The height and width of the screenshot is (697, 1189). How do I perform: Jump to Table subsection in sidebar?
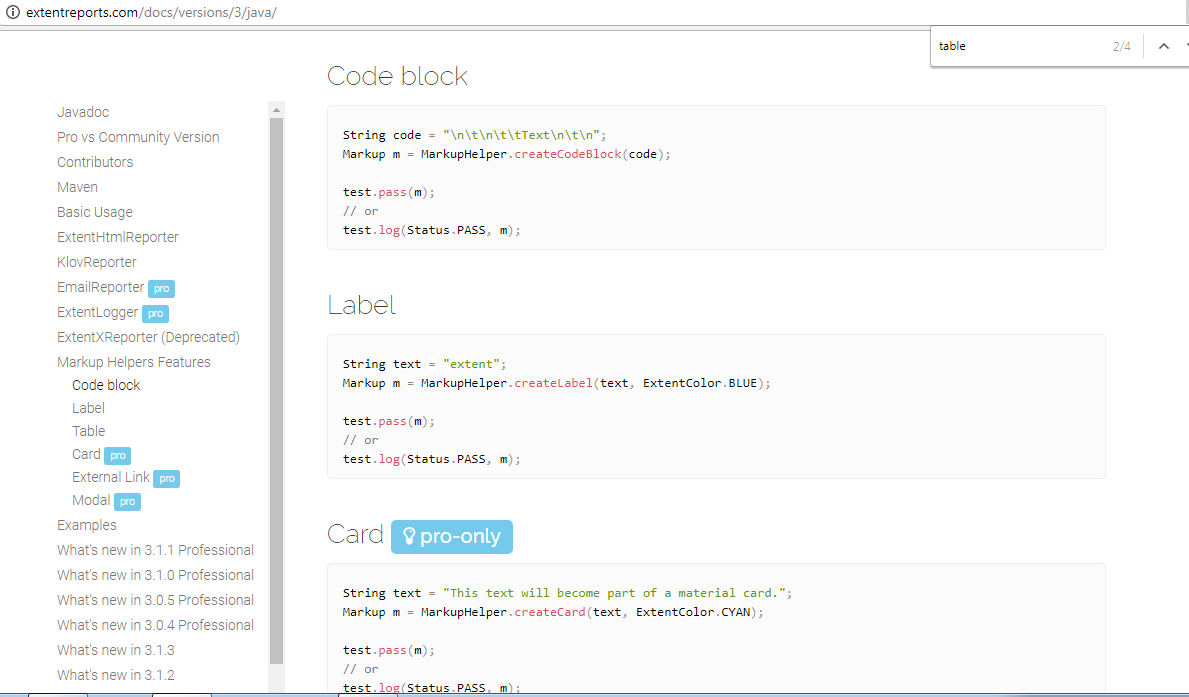click(88, 431)
